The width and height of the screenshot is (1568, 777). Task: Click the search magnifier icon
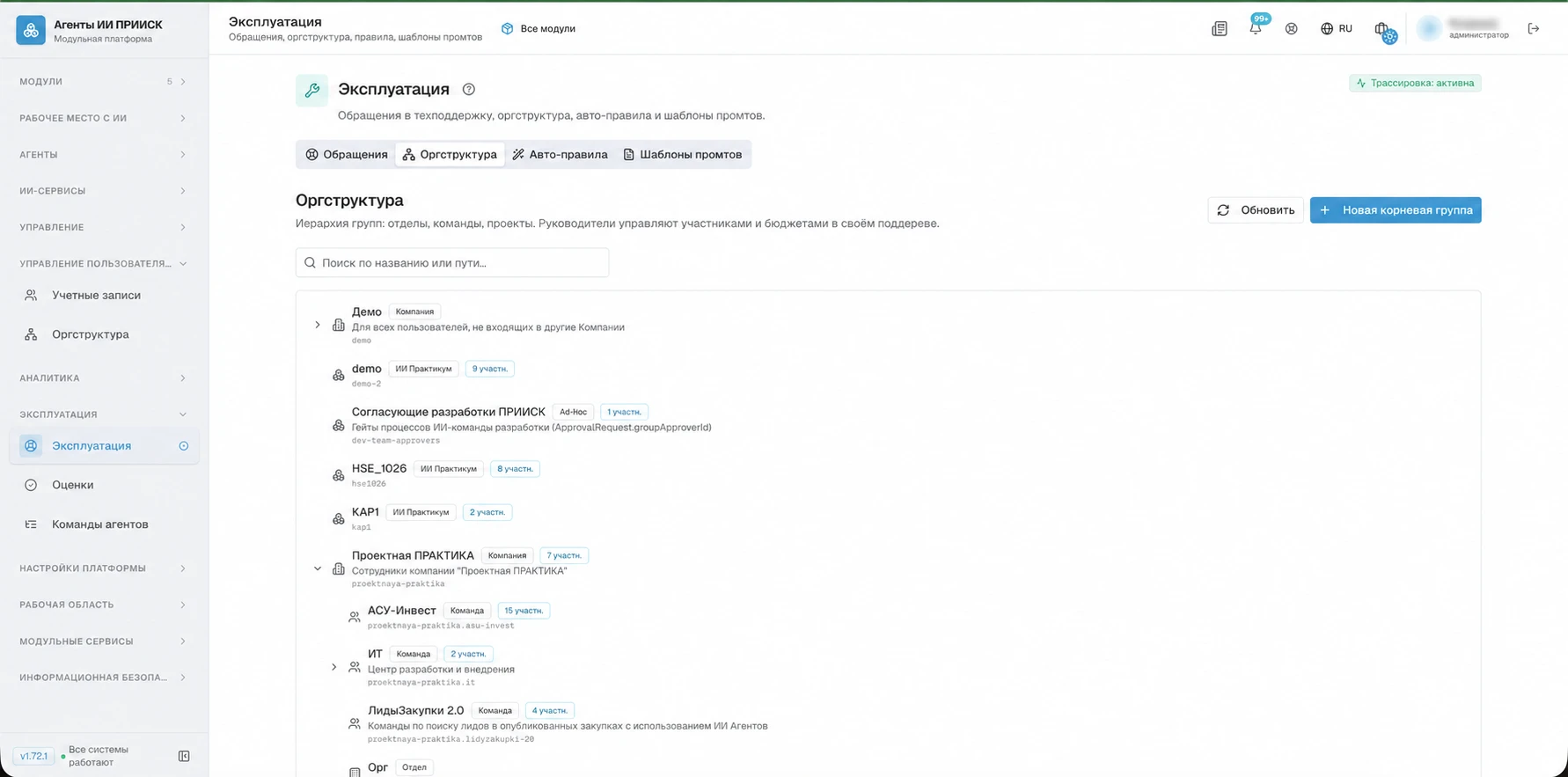[x=310, y=262]
